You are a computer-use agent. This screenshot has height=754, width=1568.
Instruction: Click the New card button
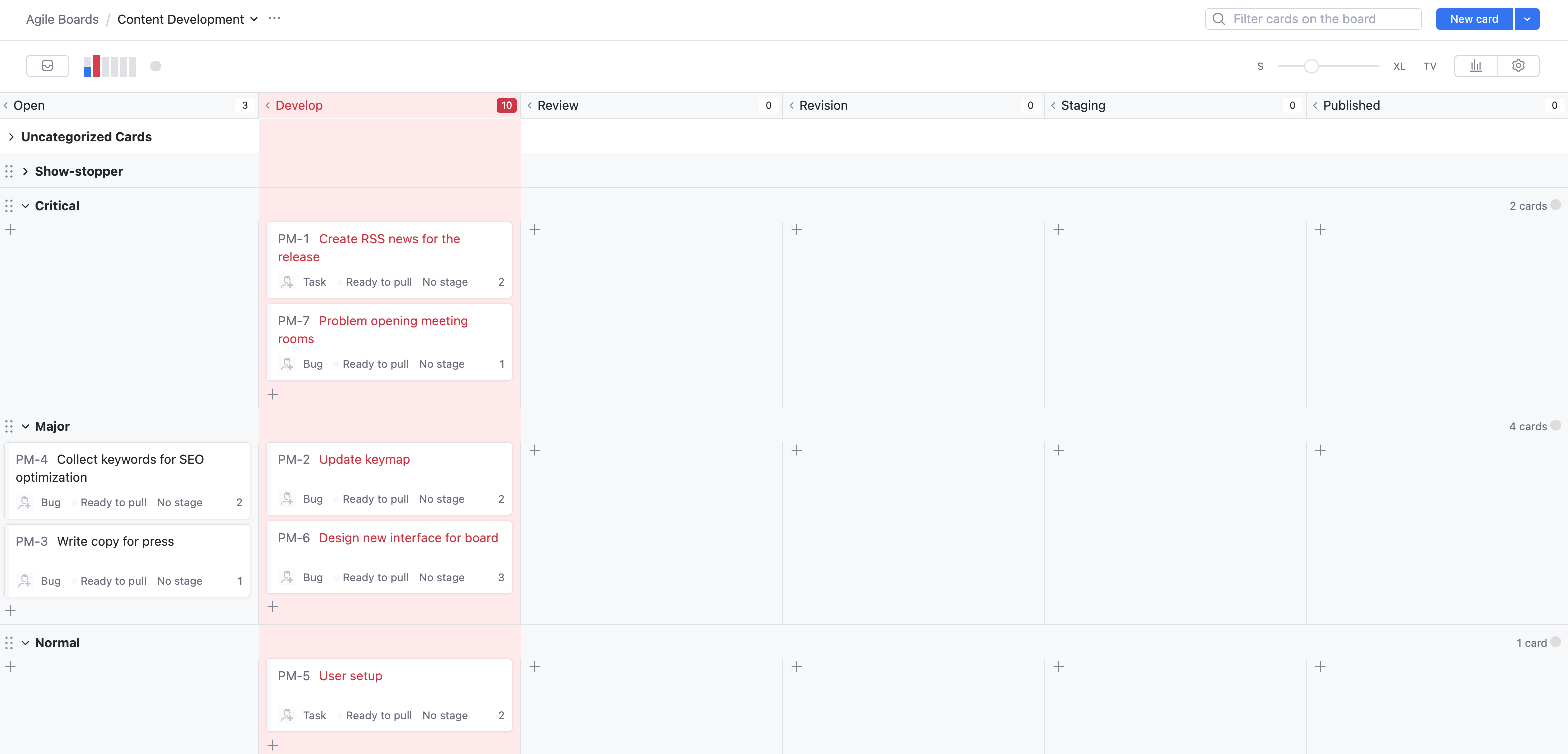[1474, 19]
